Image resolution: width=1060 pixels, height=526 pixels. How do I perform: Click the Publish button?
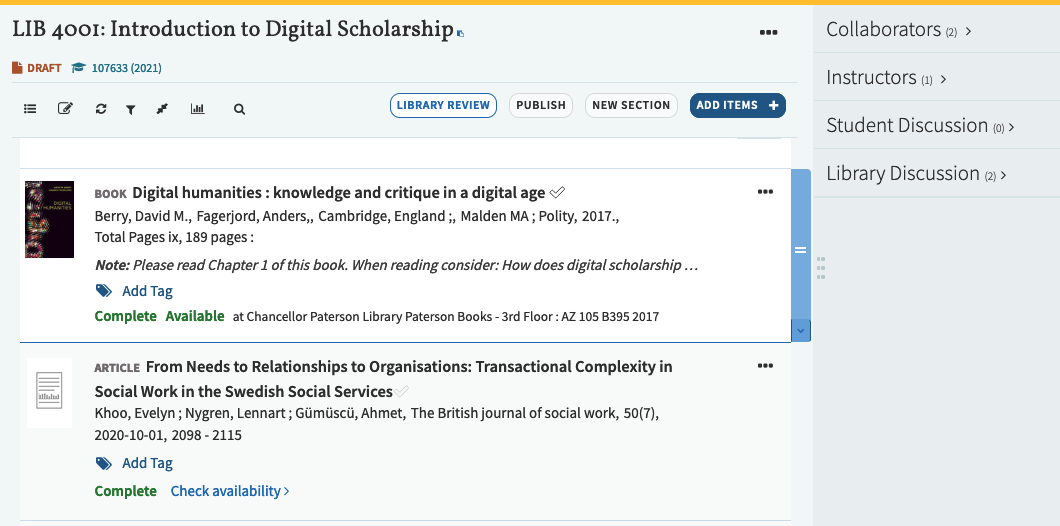tap(541, 105)
